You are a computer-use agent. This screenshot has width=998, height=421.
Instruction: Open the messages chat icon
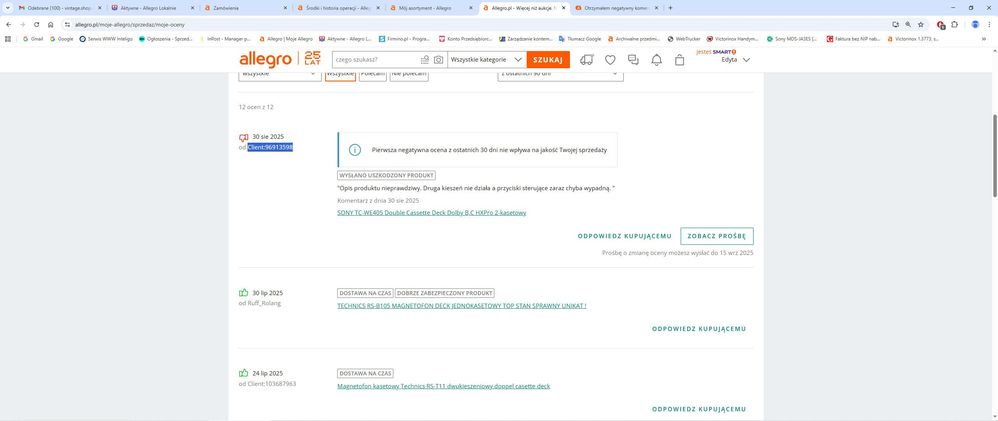[633, 60]
